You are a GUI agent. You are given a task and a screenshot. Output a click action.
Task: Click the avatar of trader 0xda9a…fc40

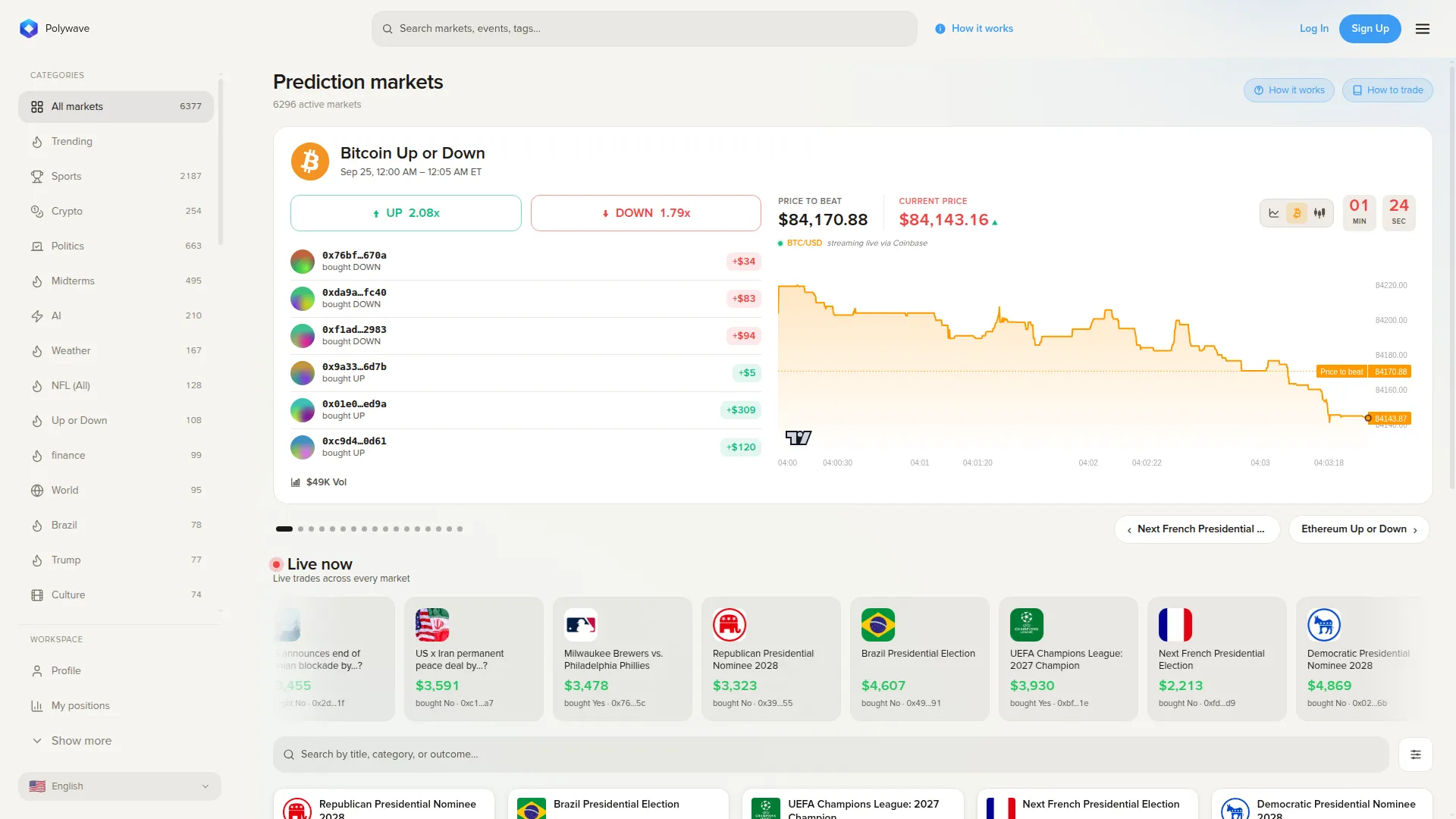(303, 299)
